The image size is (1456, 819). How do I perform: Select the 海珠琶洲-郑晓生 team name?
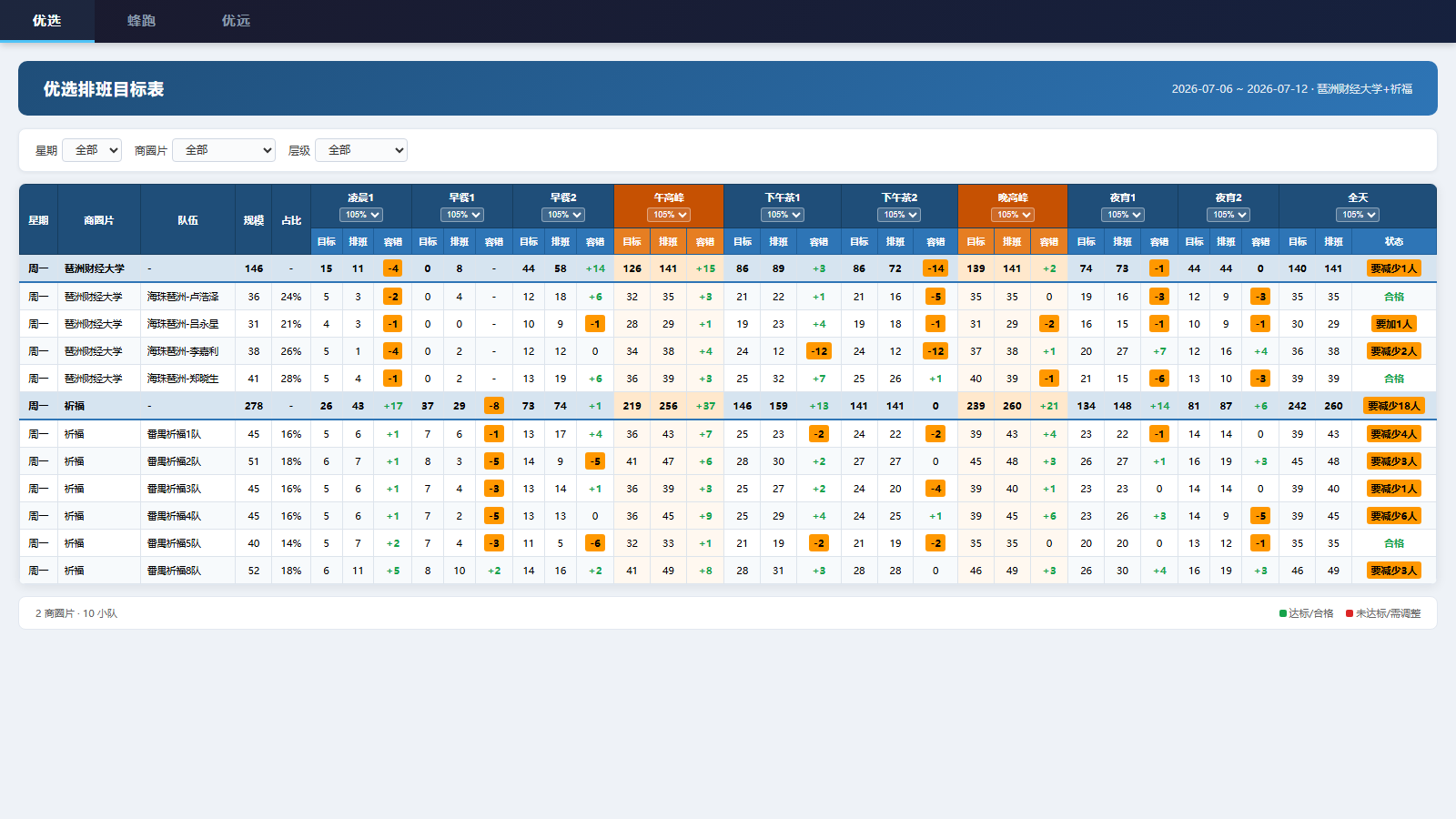pyautogui.click(x=183, y=379)
